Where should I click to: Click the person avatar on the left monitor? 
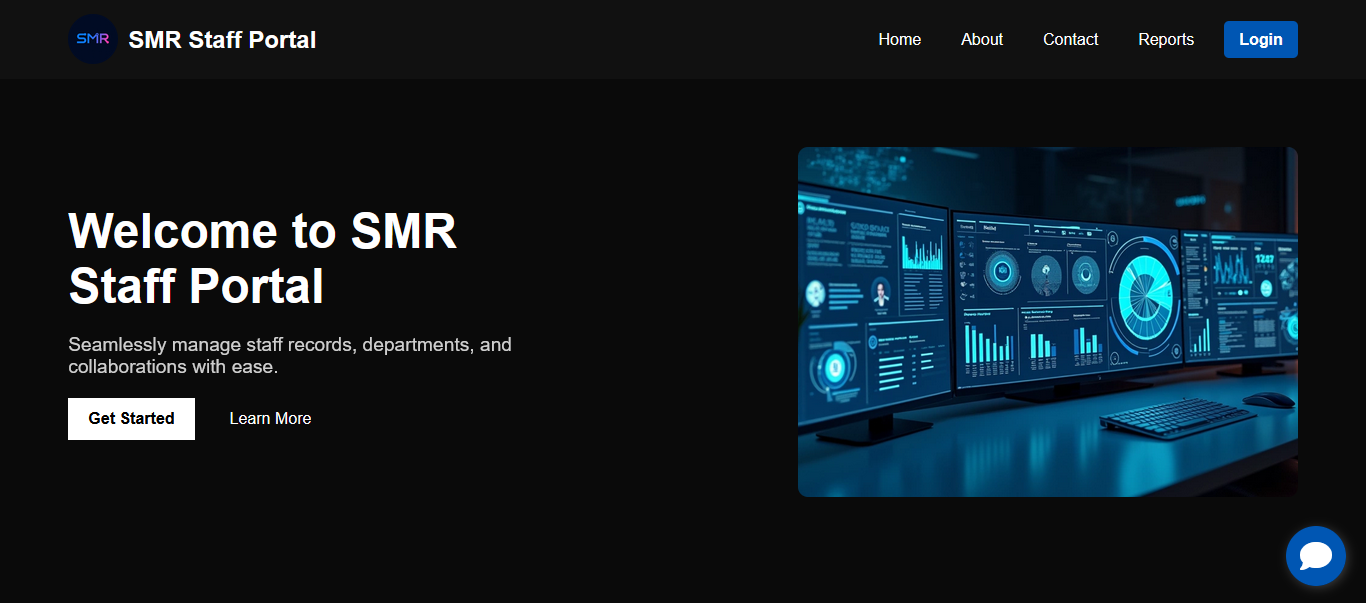click(880, 292)
